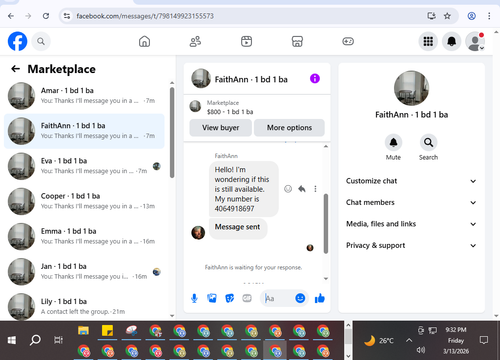Select FaithAnn - 1 bd 1 ba conversation
Image resolution: width=500 pixels, height=360 pixels.
84,131
